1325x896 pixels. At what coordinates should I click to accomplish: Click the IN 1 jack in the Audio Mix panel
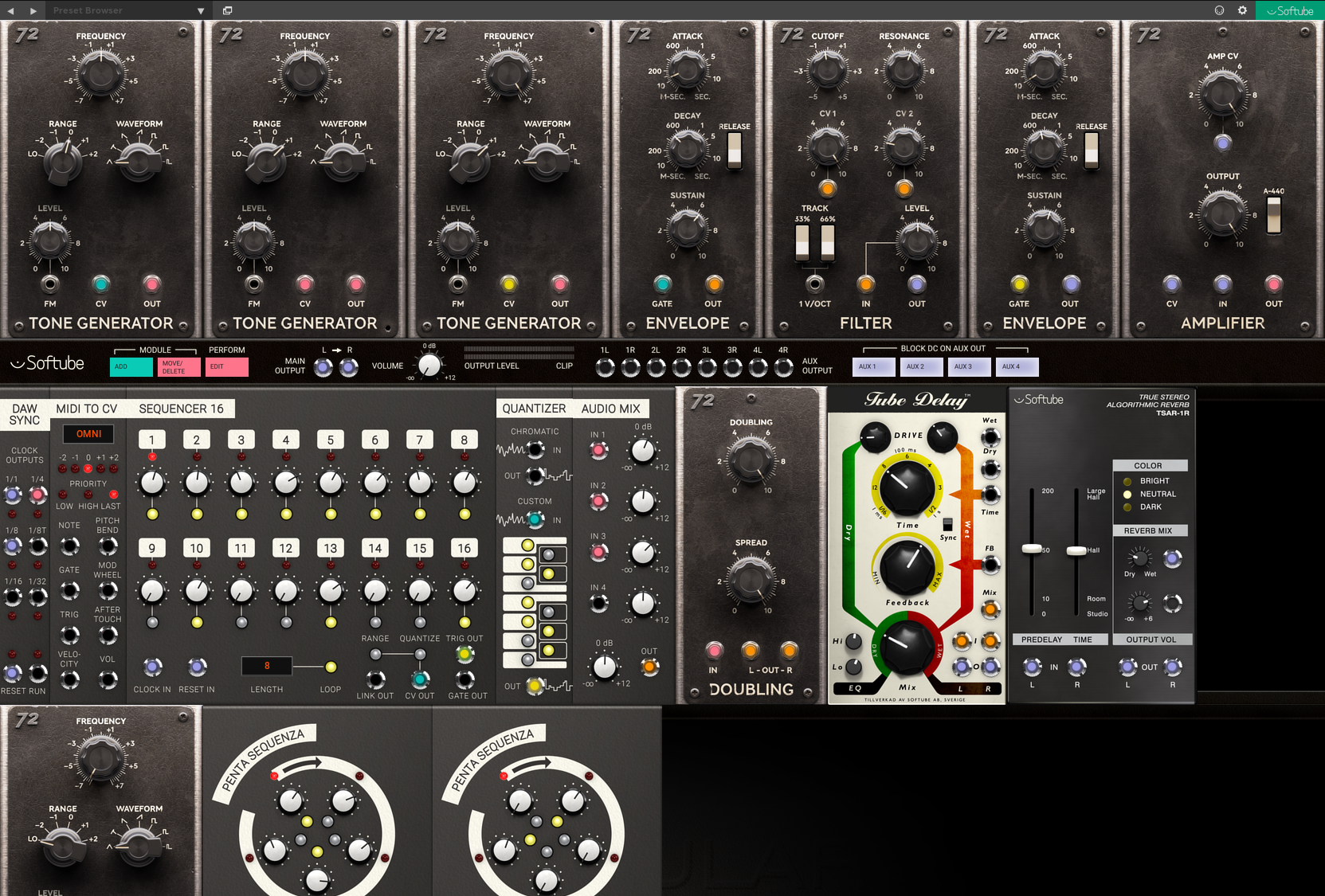click(x=598, y=450)
